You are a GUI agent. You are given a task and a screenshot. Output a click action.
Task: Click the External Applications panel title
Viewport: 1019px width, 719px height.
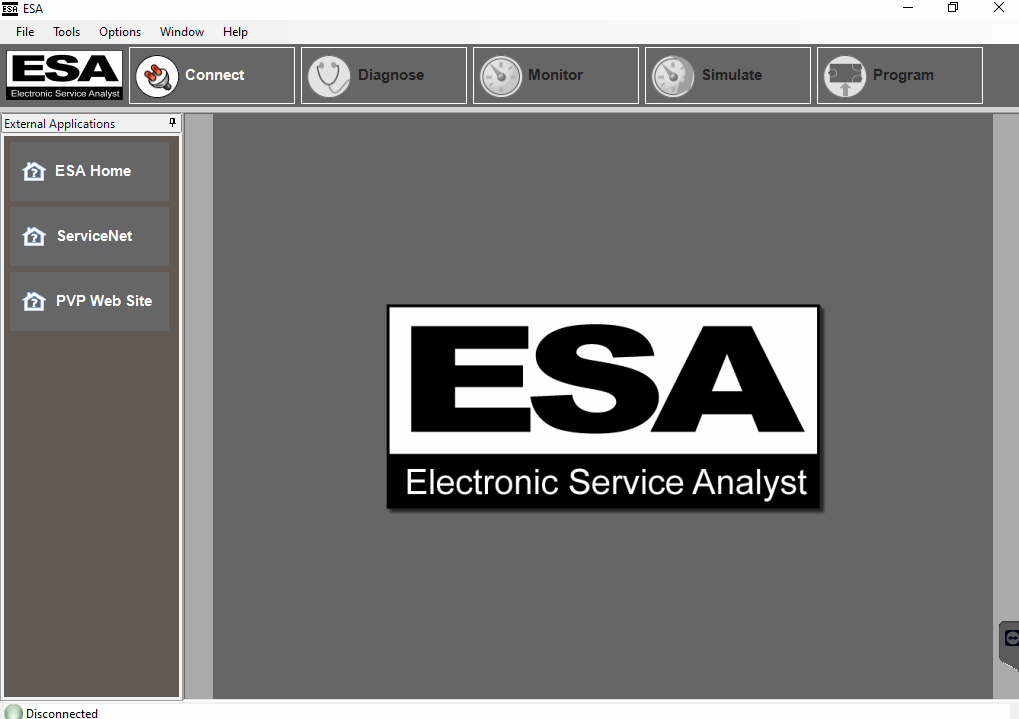pyautogui.click(x=60, y=124)
